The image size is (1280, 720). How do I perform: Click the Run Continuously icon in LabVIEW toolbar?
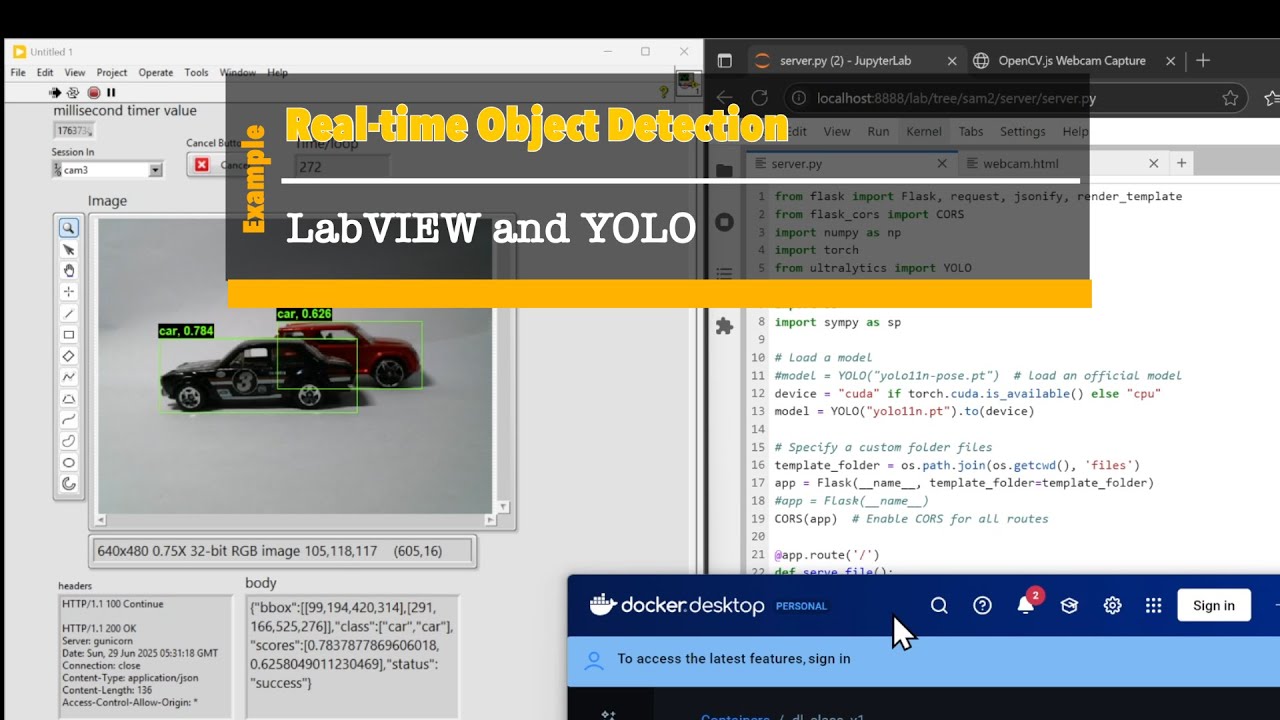coord(73,92)
